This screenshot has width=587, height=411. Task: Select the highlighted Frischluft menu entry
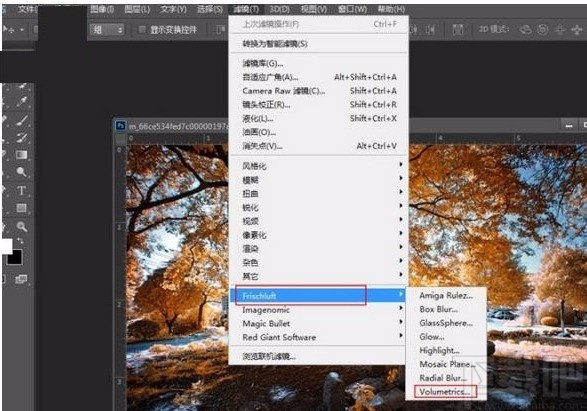(x=319, y=295)
